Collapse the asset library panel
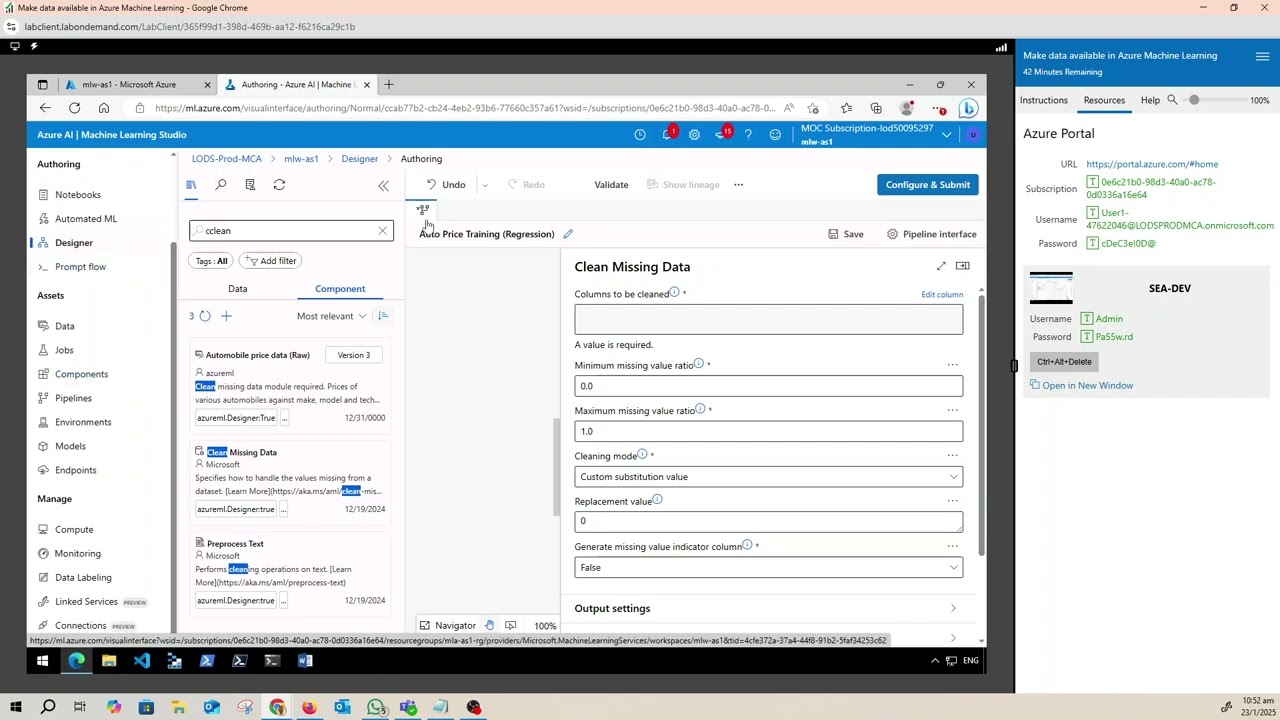This screenshot has width=1280, height=720. click(x=383, y=185)
